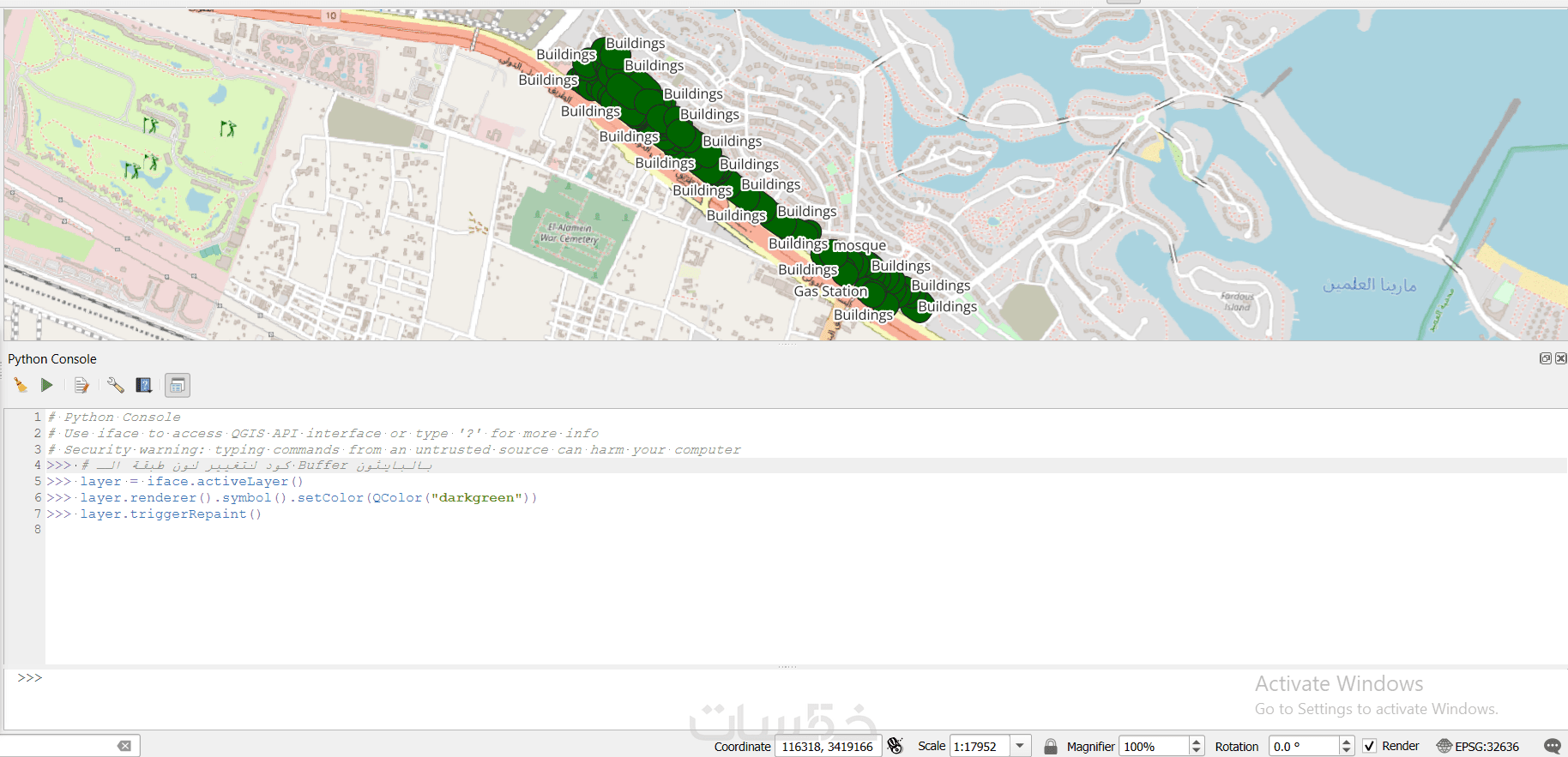This screenshot has width=1568, height=757.
Task: Click the Fardous Island label on map
Action: [x=1237, y=302]
